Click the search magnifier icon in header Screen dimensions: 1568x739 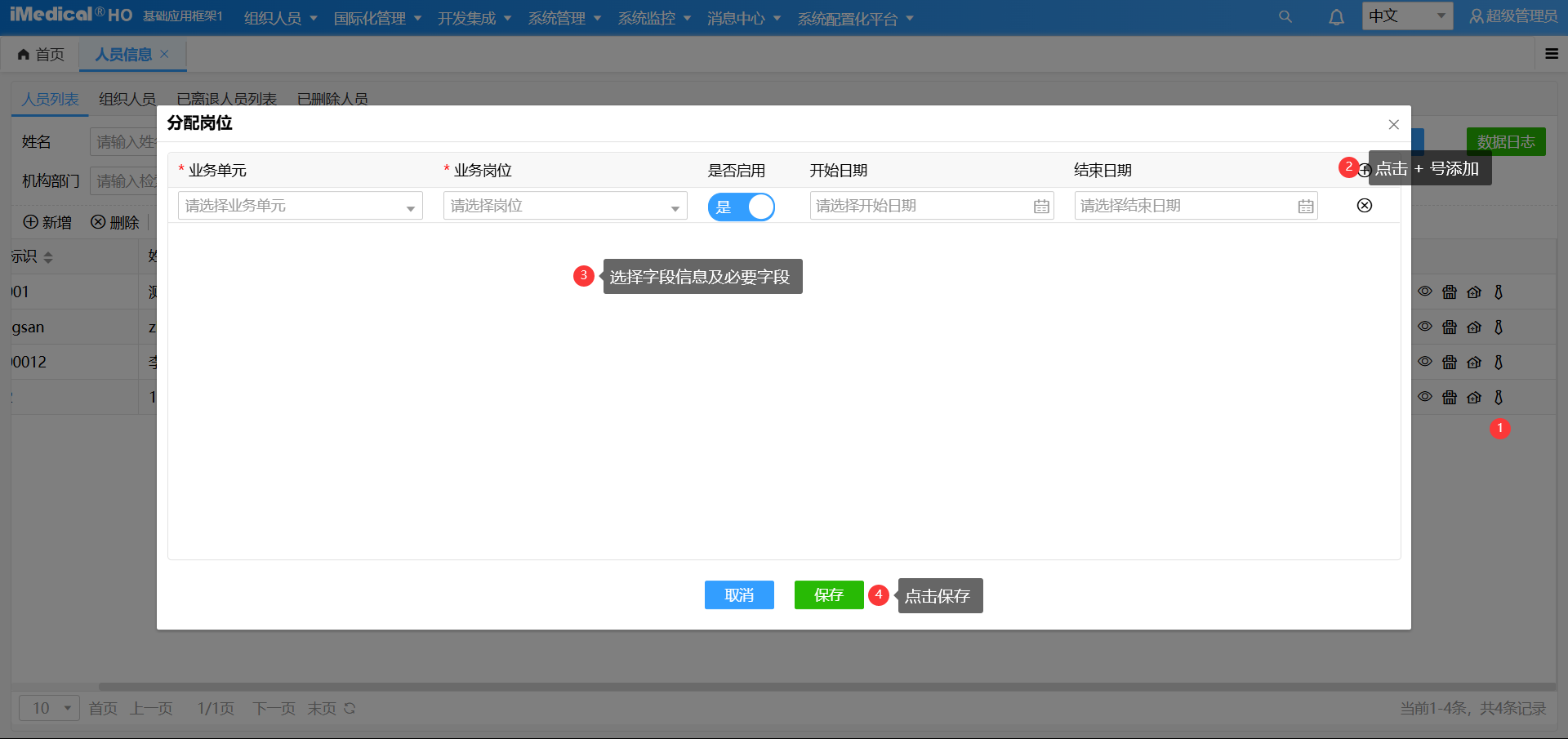1285,17
